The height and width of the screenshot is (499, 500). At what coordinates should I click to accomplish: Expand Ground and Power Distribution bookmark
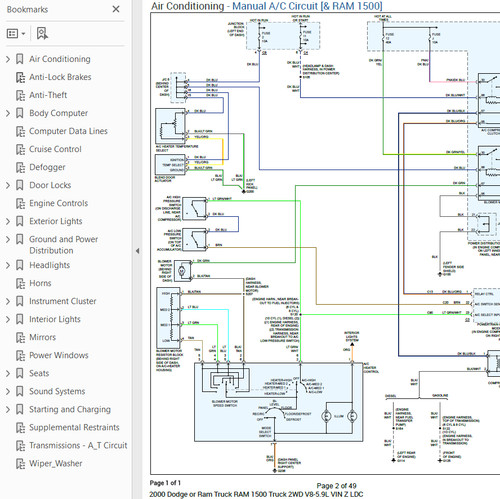click(x=8, y=239)
